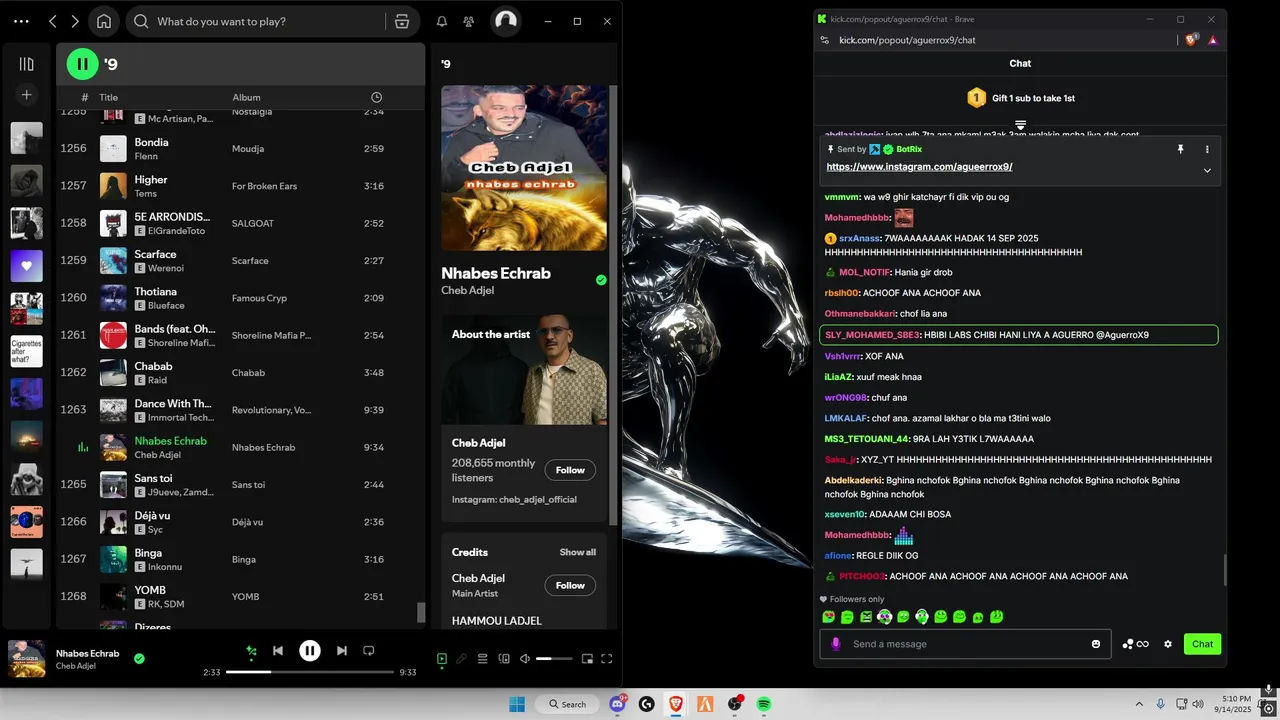Open Friend Activity icon
This screenshot has width=1280, height=720.
(469, 21)
